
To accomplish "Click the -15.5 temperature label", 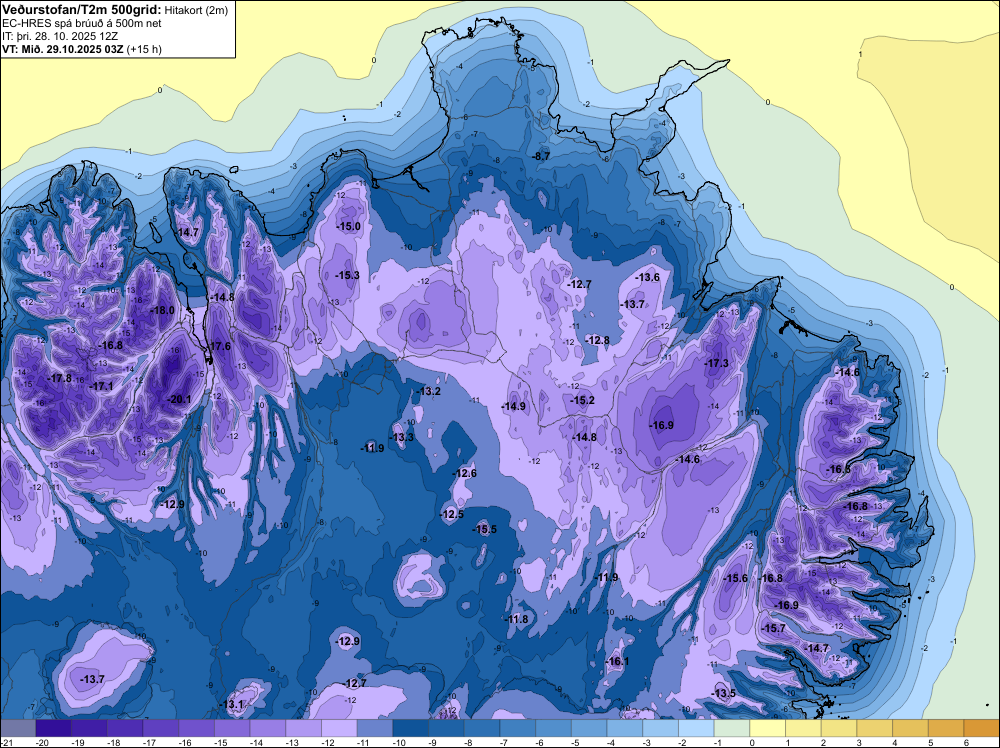I will (484, 529).
